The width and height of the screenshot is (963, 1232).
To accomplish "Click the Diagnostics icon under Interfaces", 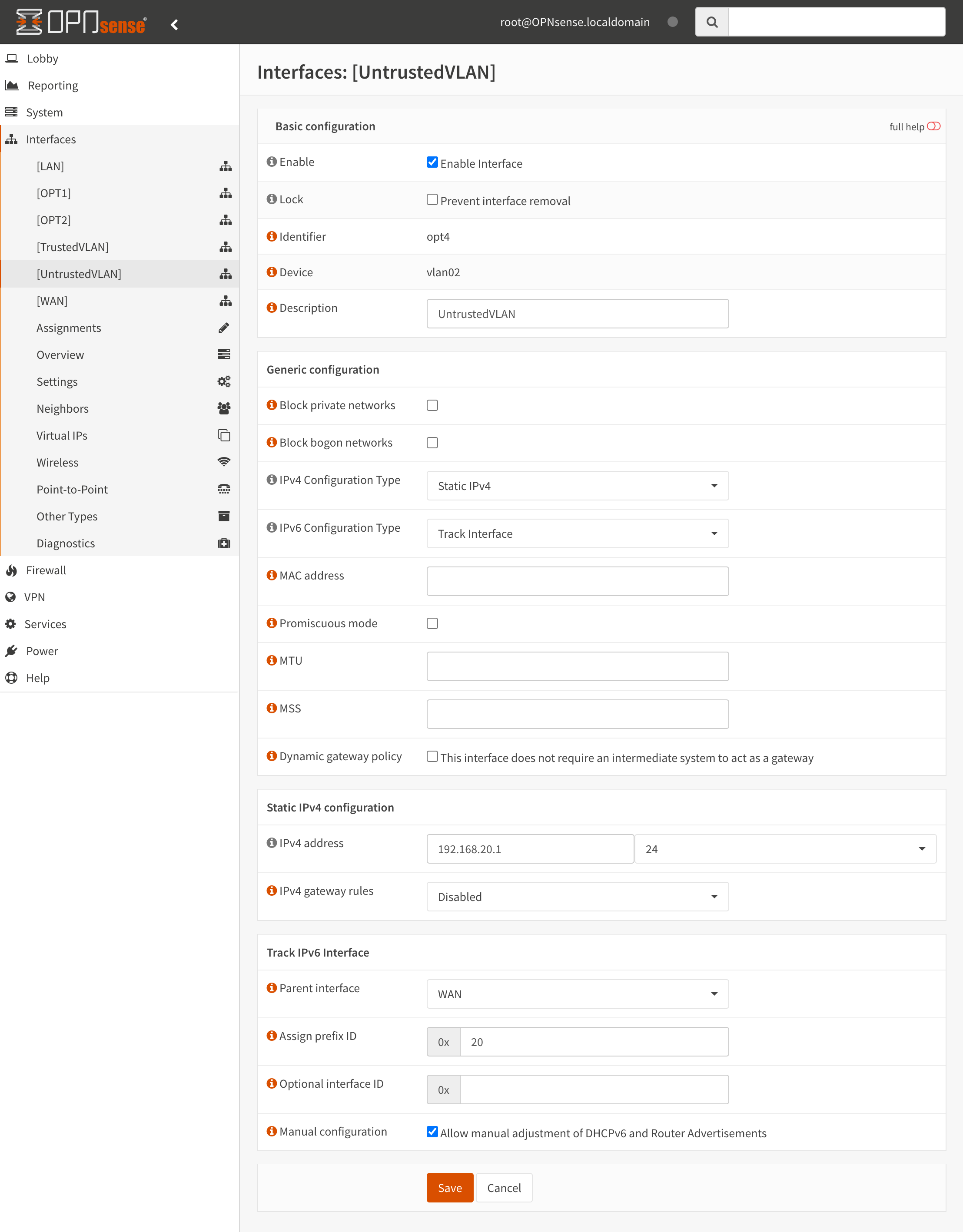I will [x=224, y=543].
